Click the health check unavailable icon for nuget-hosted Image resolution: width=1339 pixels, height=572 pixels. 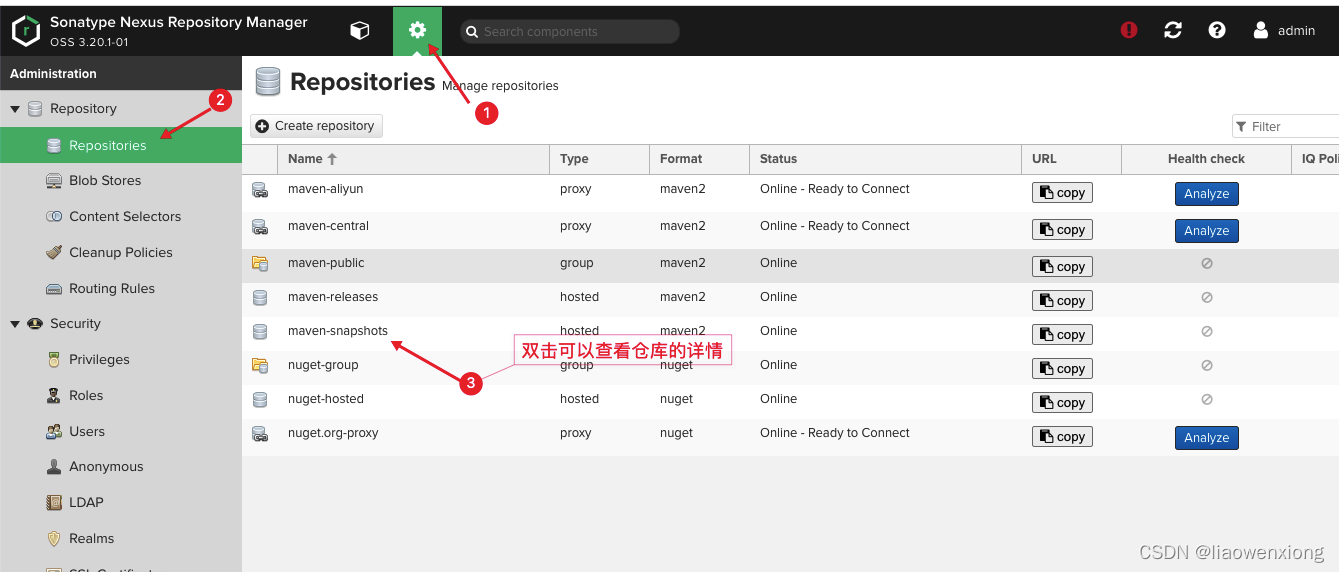(1207, 399)
